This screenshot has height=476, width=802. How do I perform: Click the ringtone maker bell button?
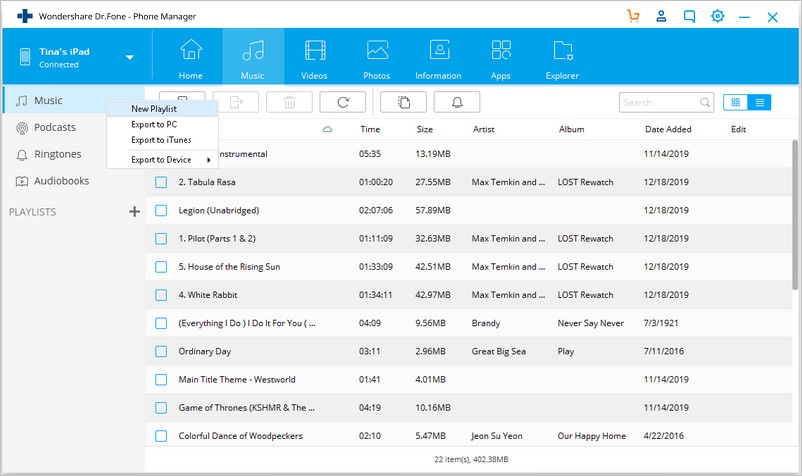tap(457, 102)
